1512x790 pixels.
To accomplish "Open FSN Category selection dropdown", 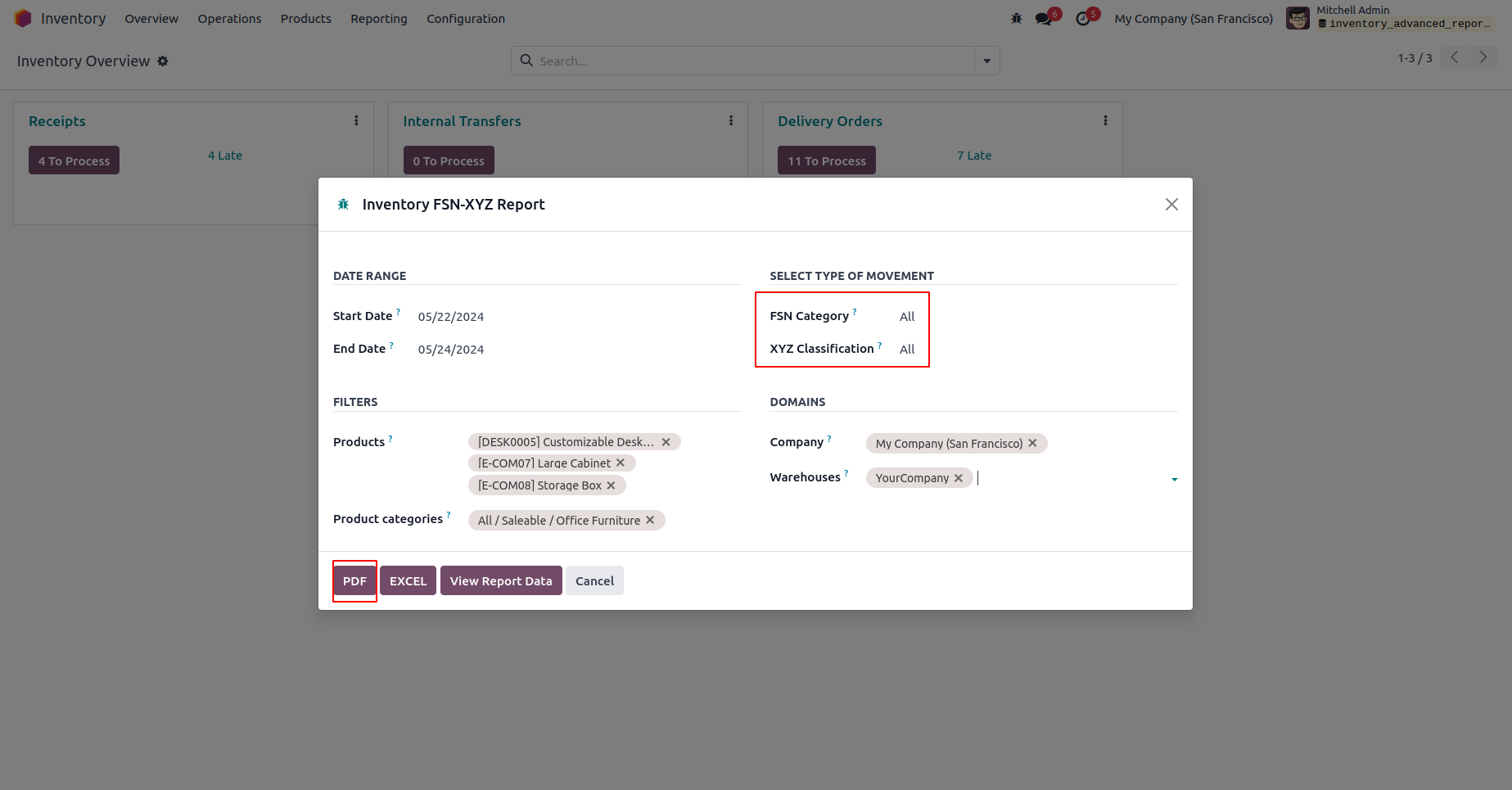I will pyautogui.click(x=907, y=316).
